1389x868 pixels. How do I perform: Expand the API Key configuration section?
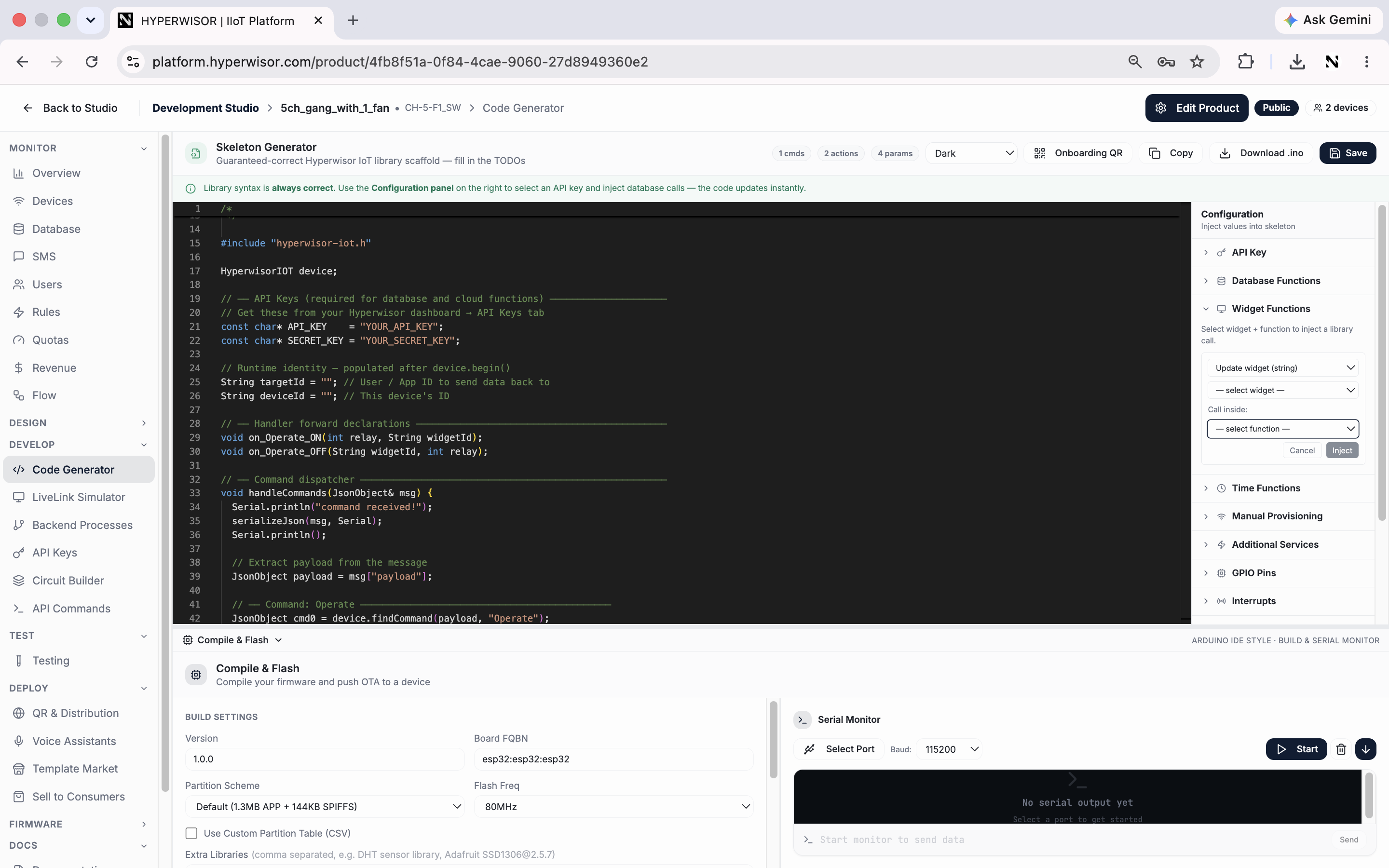[x=1283, y=253]
